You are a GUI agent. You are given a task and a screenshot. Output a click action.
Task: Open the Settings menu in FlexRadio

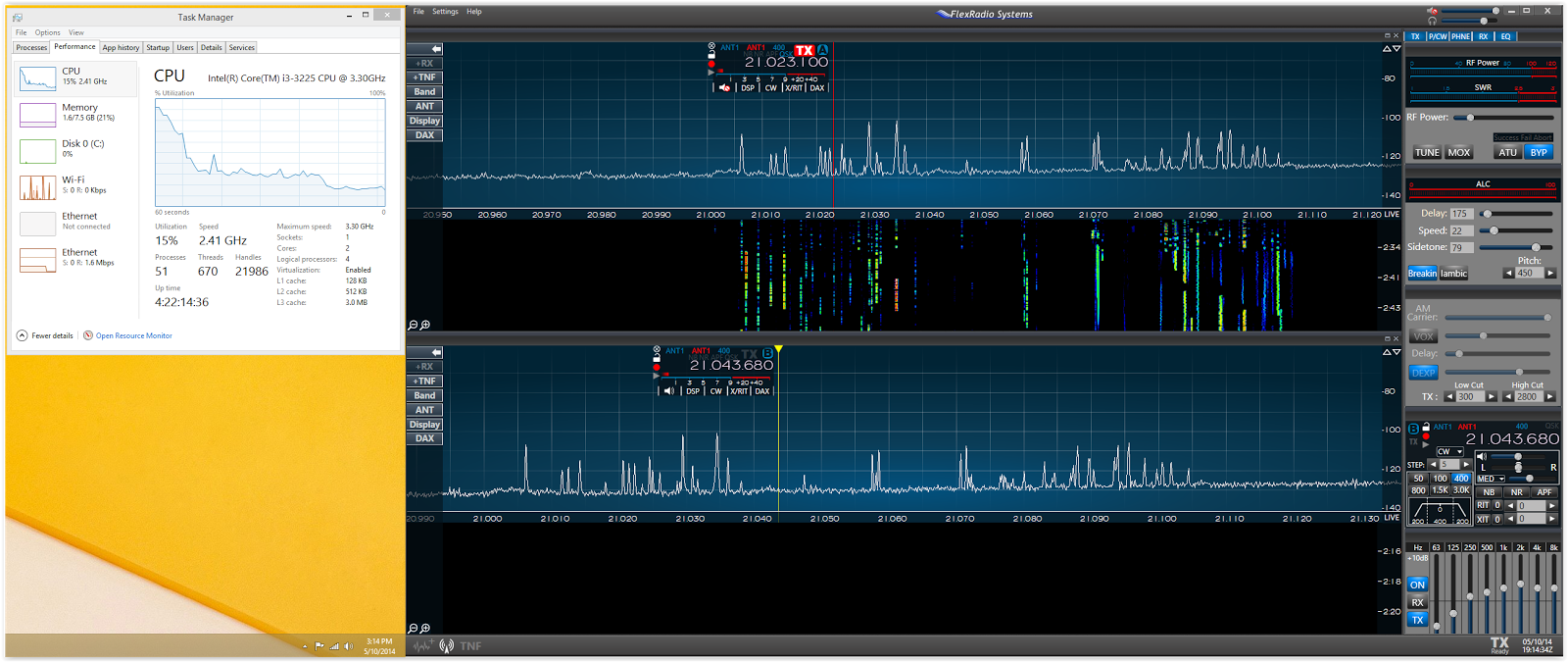[x=445, y=12]
